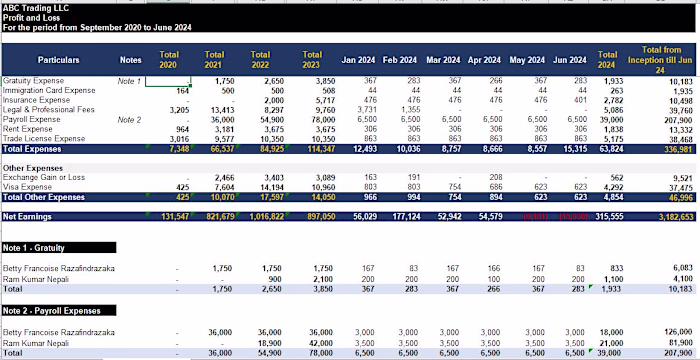
Task: Click the 'Jun 2024' column header
Action: tap(570, 60)
